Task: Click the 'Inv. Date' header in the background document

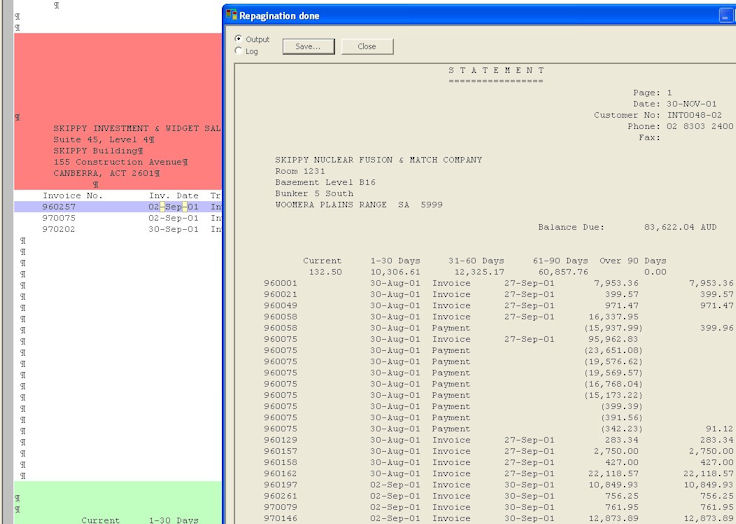Action: point(174,195)
